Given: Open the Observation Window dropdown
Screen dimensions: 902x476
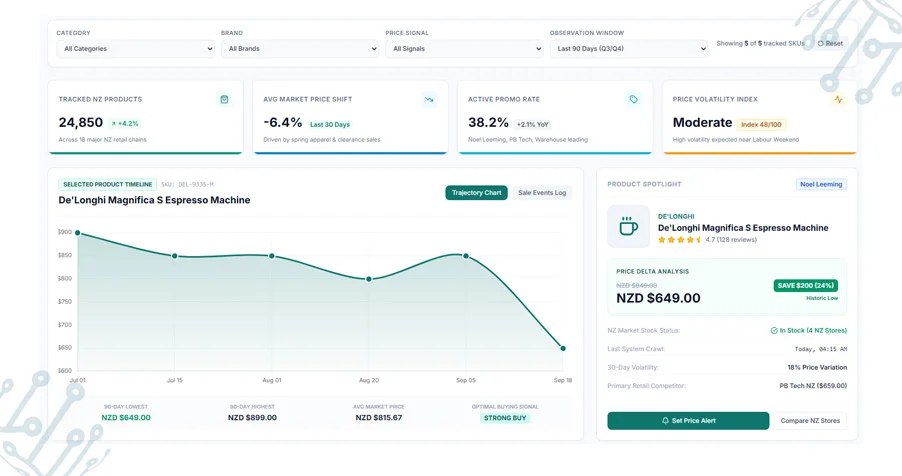Looking at the screenshot, I should 629,49.
